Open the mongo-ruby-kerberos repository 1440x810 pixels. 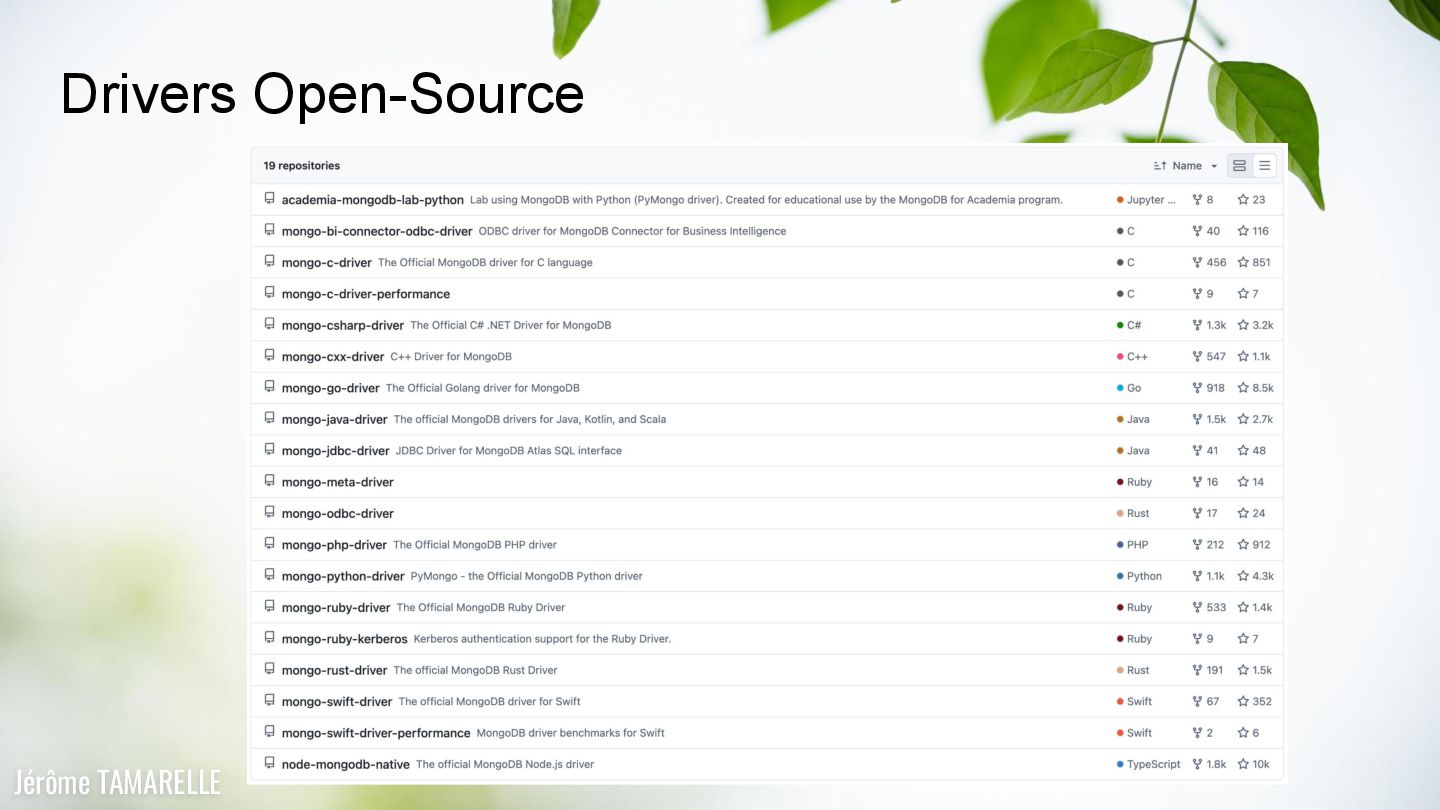tap(345, 639)
